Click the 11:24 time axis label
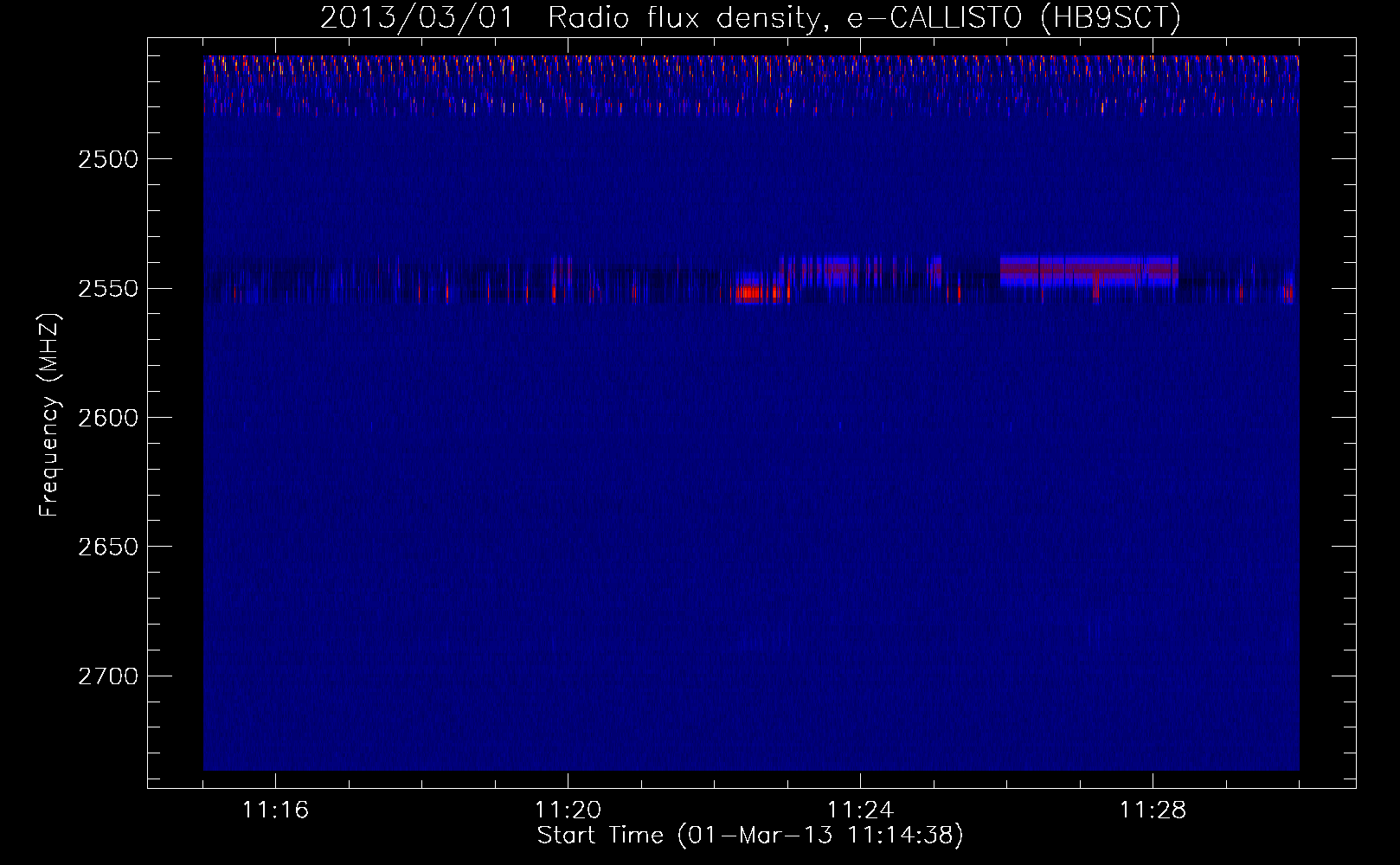 tap(860, 811)
